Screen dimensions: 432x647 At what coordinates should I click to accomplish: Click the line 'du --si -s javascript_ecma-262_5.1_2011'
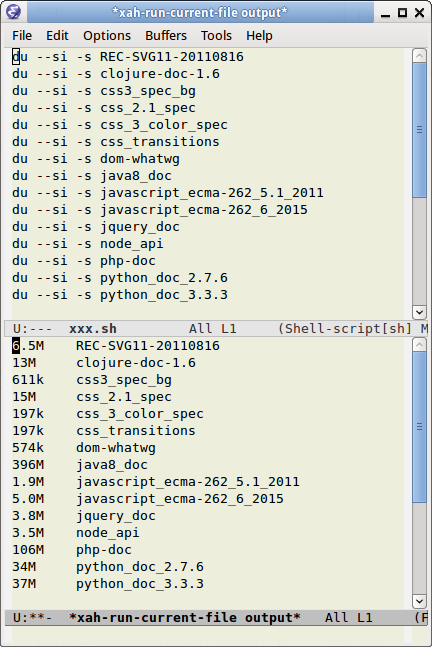pyautogui.click(x=168, y=193)
